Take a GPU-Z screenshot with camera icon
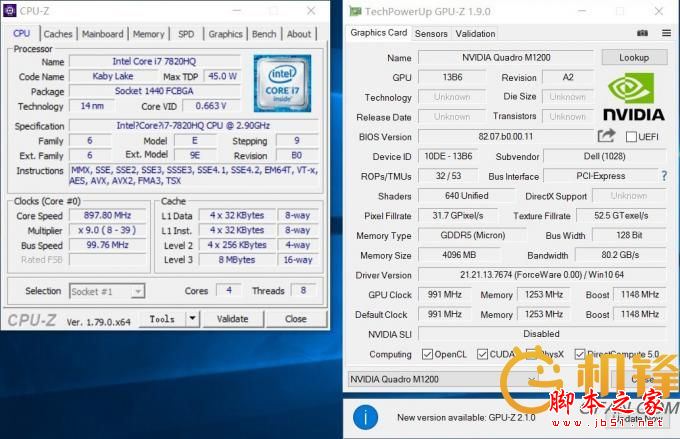The height and width of the screenshot is (439, 680). pos(642,33)
